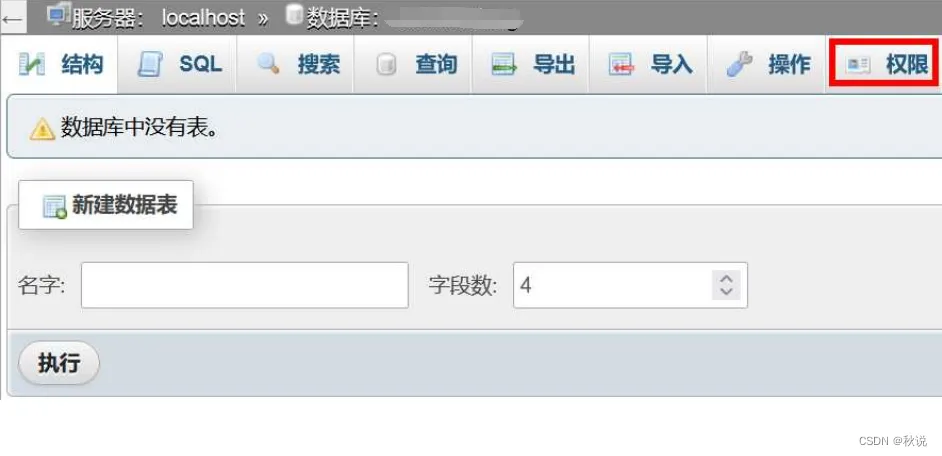Click the 结构 tab chart icon

point(31,64)
